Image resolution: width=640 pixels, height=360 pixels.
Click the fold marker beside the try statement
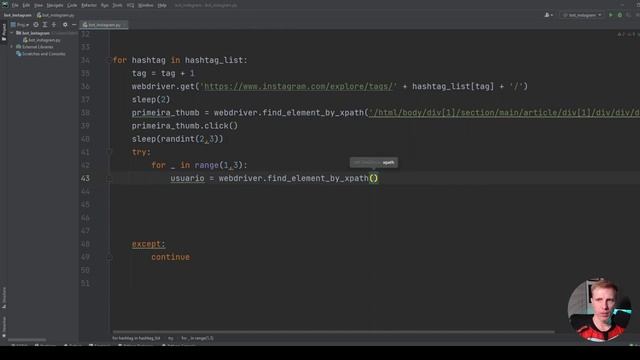[x=109, y=152]
